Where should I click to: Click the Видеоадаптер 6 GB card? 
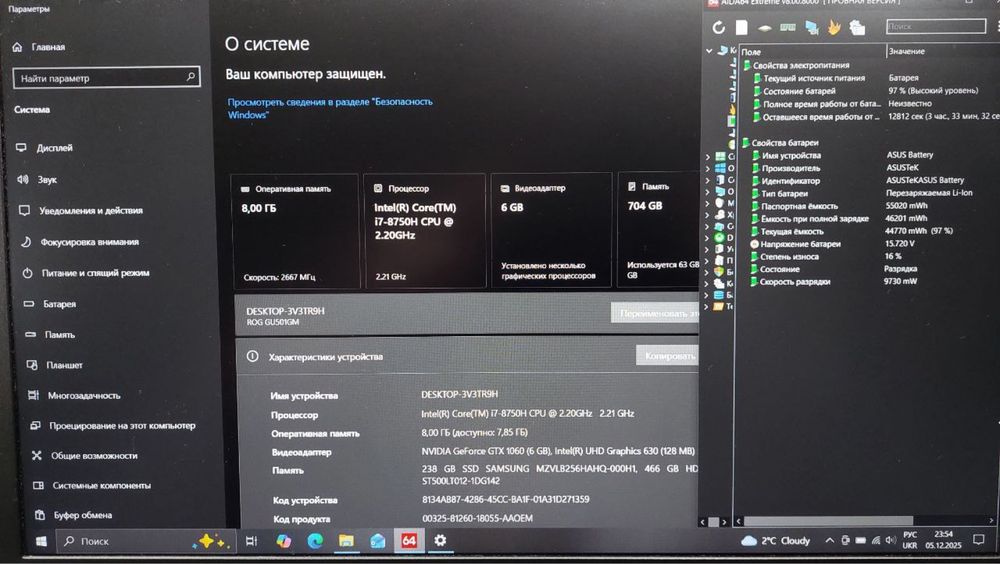(552, 230)
